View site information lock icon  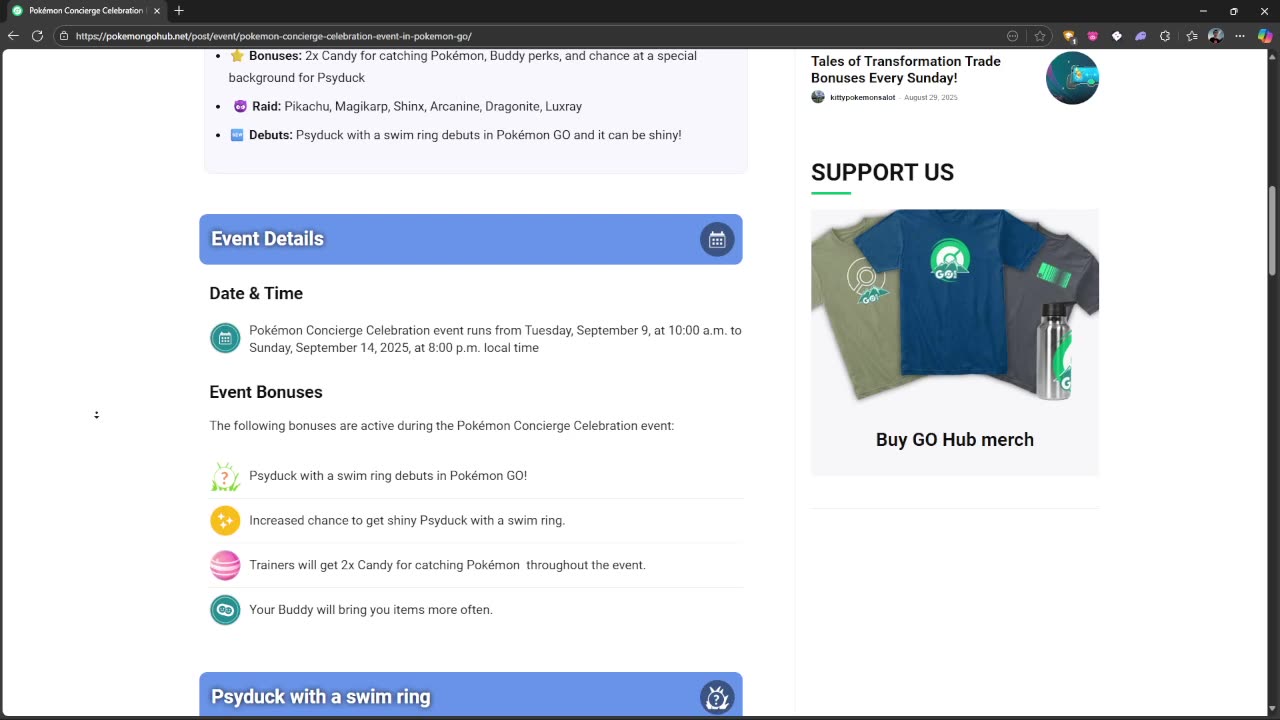64,36
